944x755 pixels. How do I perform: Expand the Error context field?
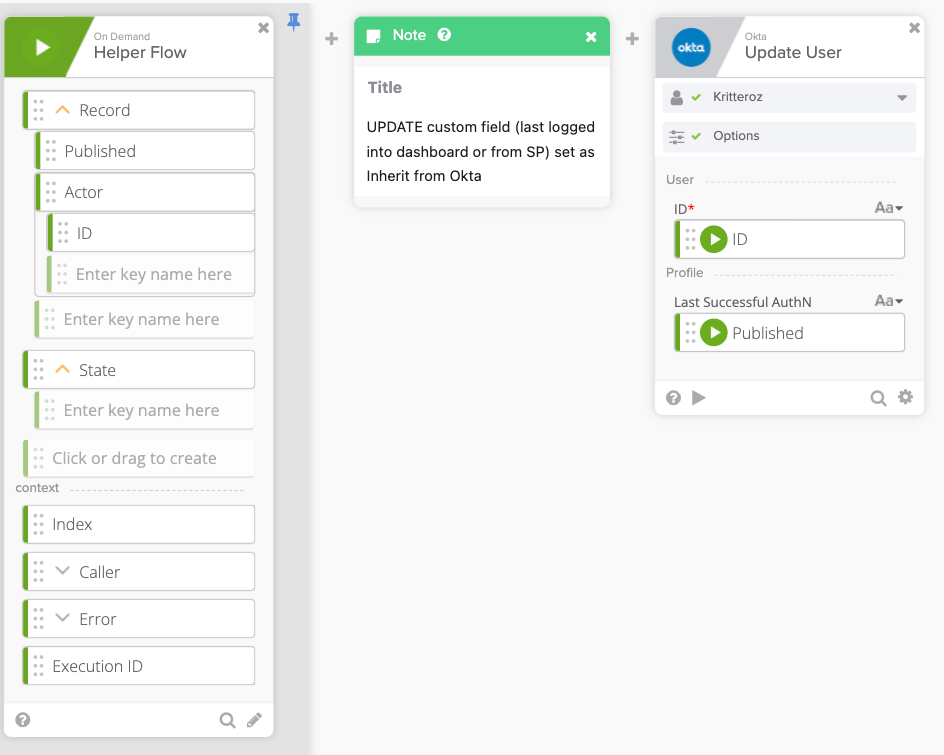pyautogui.click(x=62, y=619)
